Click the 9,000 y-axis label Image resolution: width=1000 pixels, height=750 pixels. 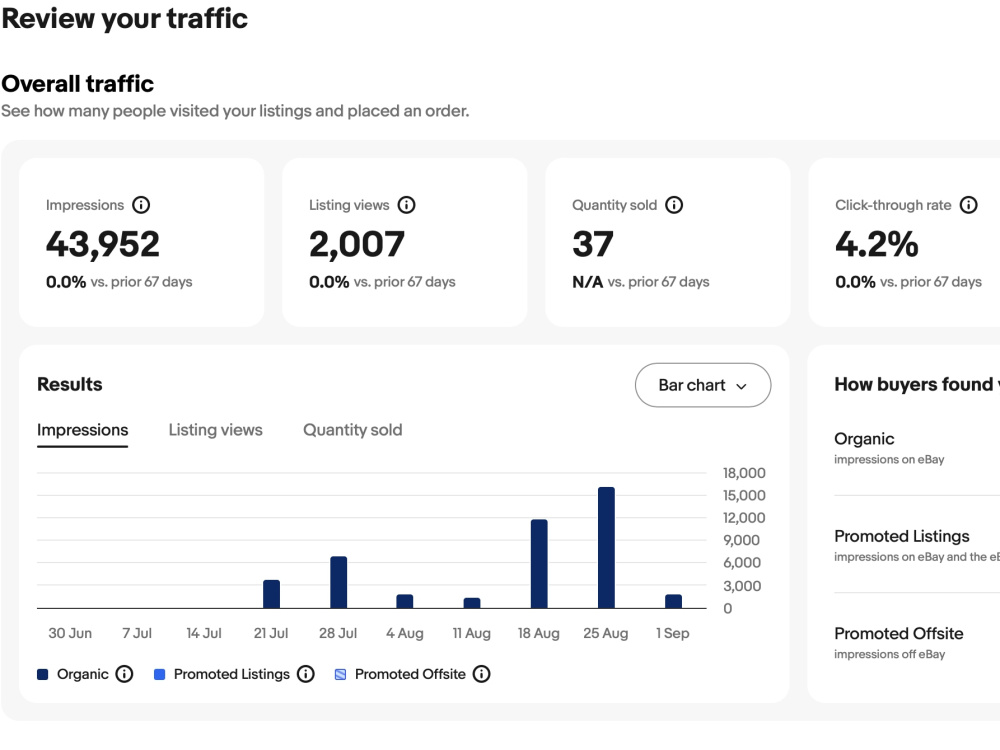pyautogui.click(x=741, y=540)
